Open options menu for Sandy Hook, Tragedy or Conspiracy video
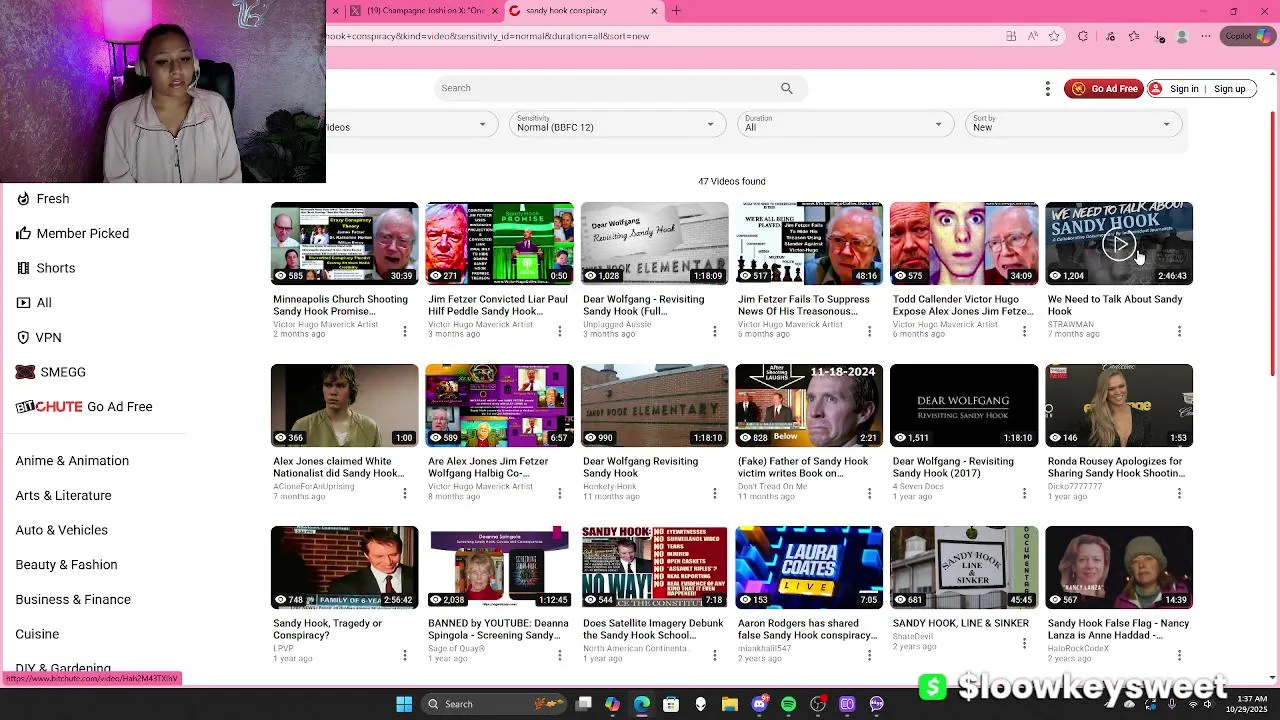 tap(405, 655)
